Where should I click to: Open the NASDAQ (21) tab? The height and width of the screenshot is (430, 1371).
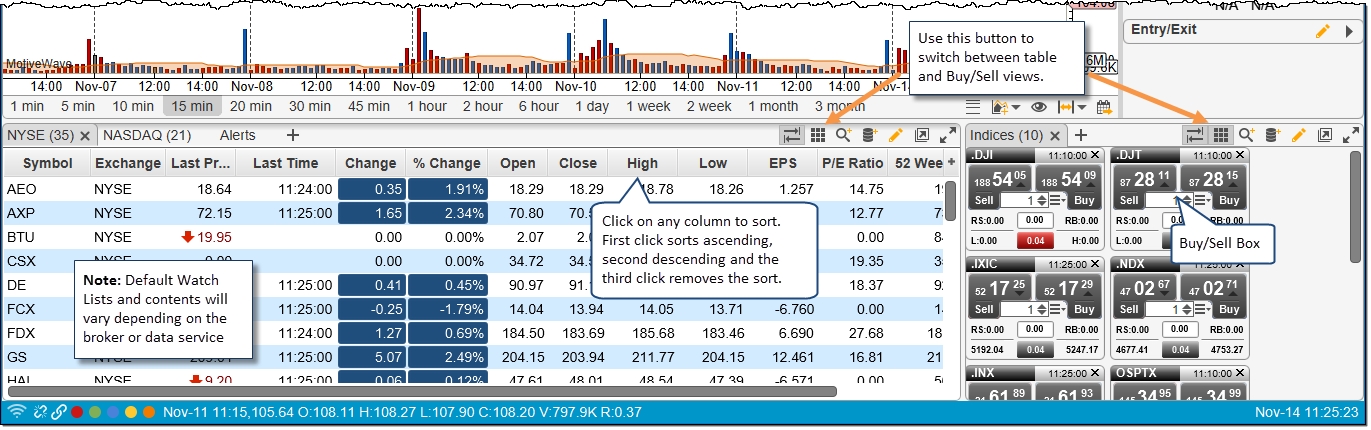(x=147, y=135)
